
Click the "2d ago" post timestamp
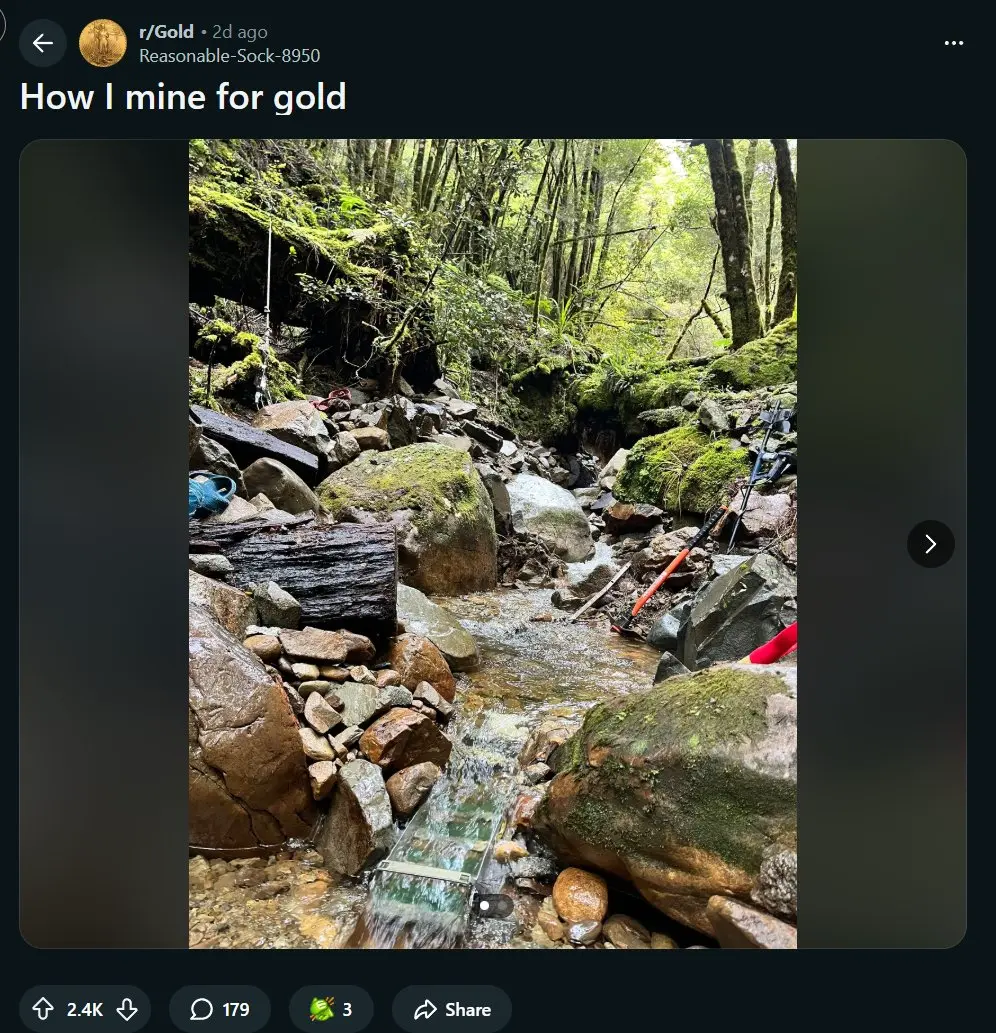click(x=240, y=32)
